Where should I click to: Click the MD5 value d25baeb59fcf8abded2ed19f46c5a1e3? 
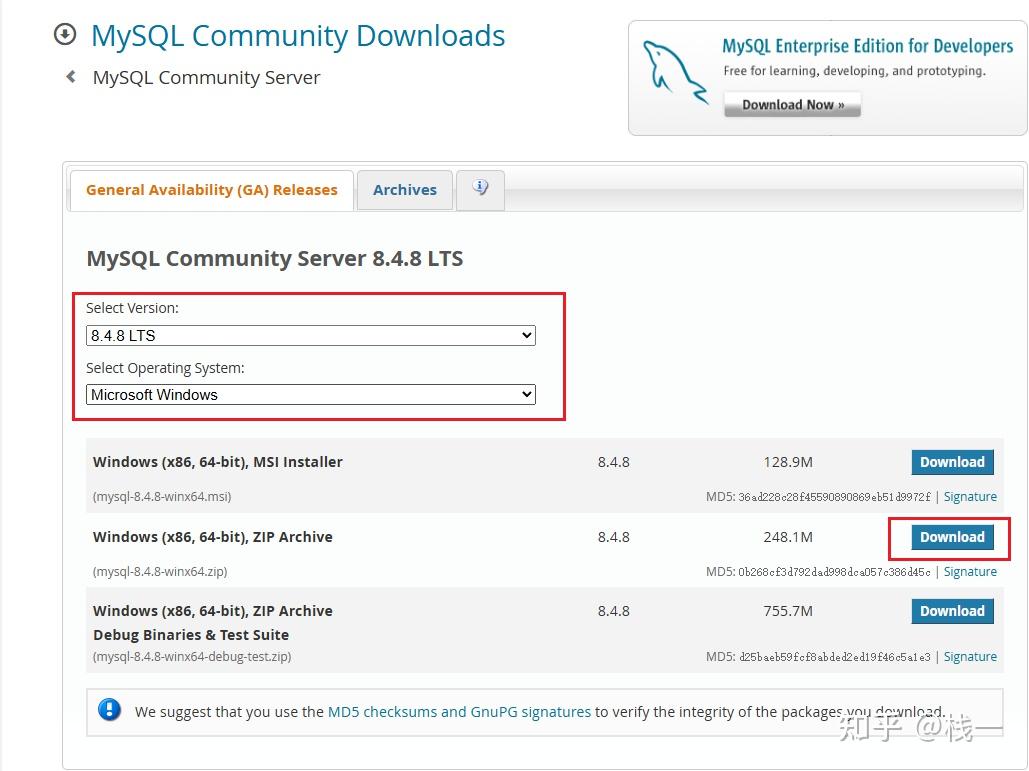[834, 657]
